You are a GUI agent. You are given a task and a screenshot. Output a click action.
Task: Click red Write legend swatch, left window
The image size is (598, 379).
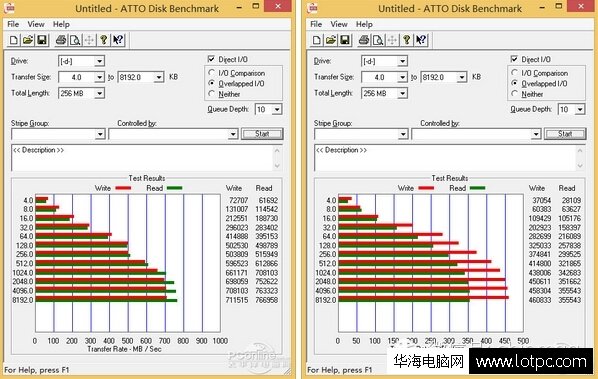(123, 188)
